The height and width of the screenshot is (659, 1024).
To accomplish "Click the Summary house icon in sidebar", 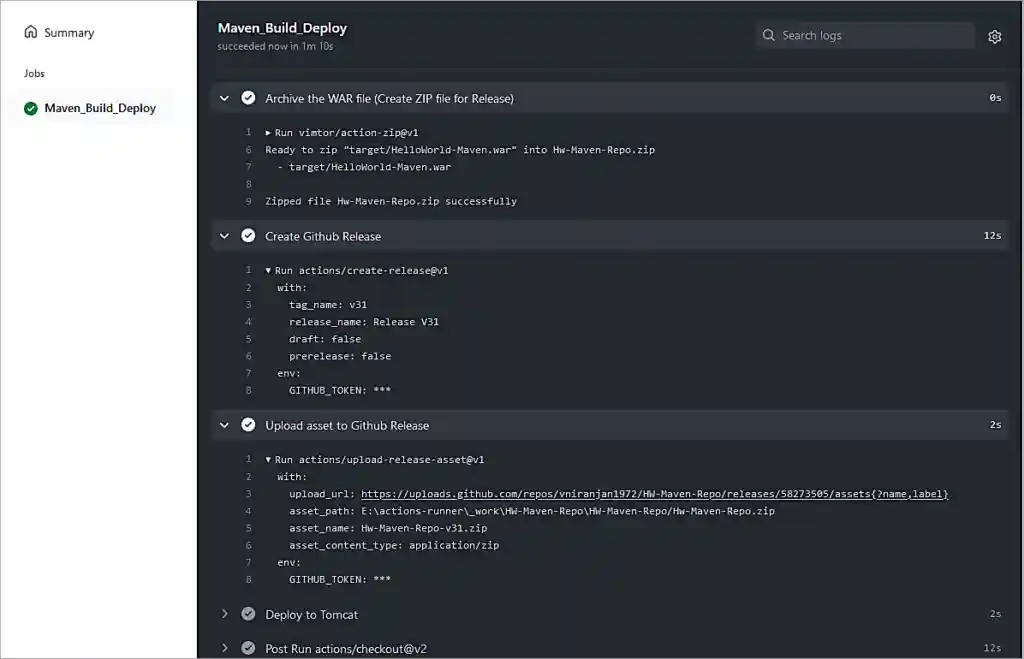I will pyautogui.click(x=31, y=32).
